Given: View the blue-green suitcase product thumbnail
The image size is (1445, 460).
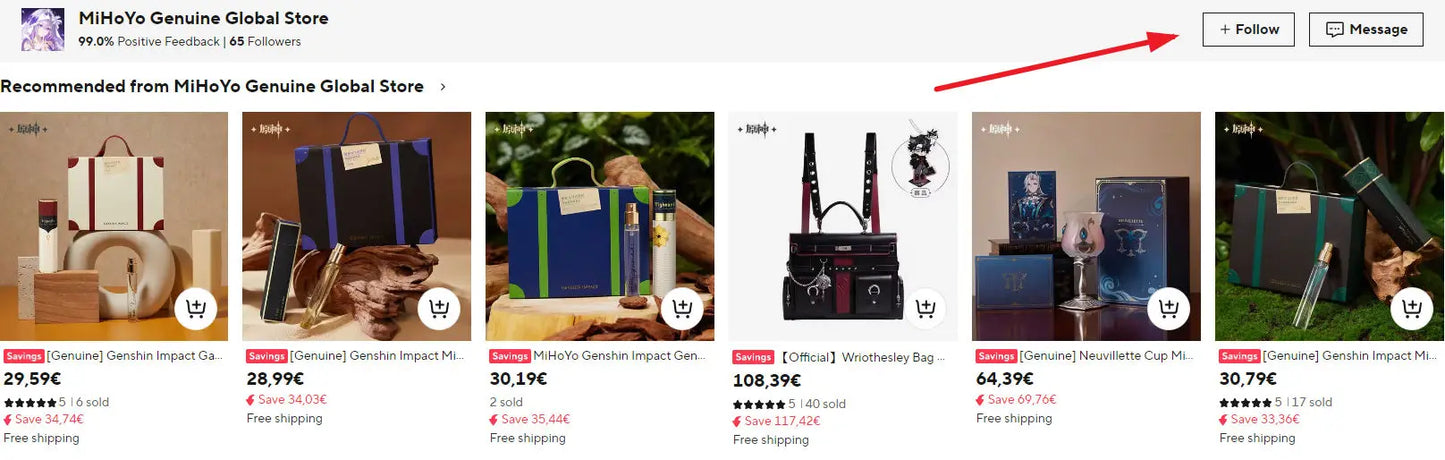Looking at the screenshot, I should [x=600, y=226].
